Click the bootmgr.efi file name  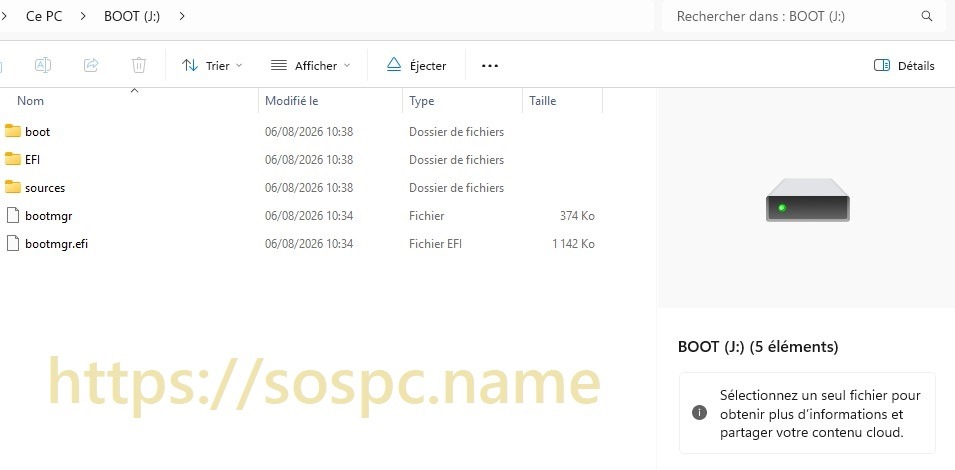[57, 244]
